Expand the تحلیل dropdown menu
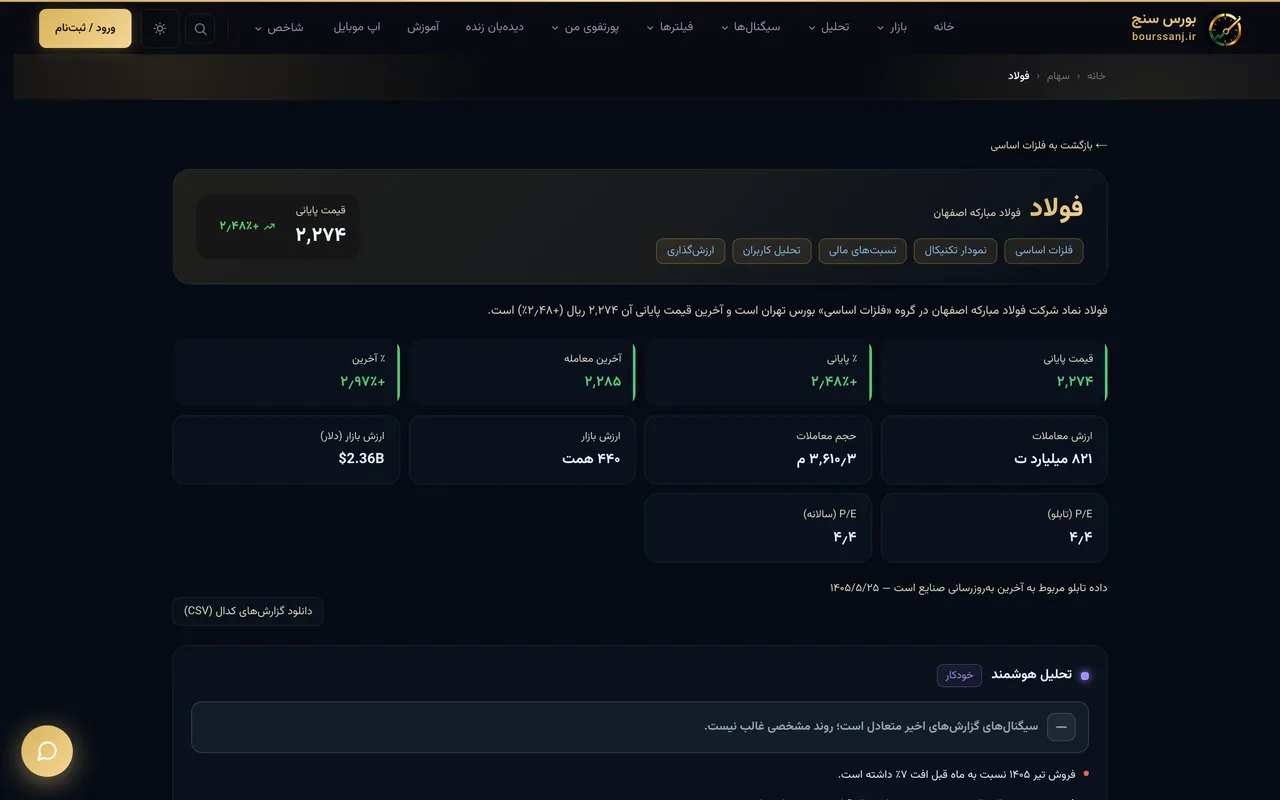This screenshot has width=1280, height=800. tap(828, 27)
